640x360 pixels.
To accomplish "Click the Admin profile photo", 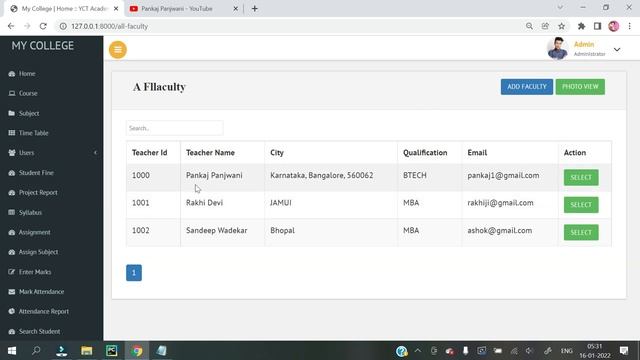I will 557,49.
